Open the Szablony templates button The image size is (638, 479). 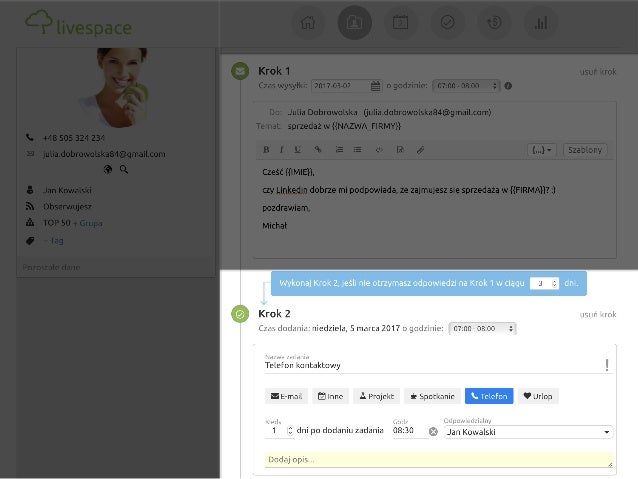pyautogui.click(x=585, y=150)
